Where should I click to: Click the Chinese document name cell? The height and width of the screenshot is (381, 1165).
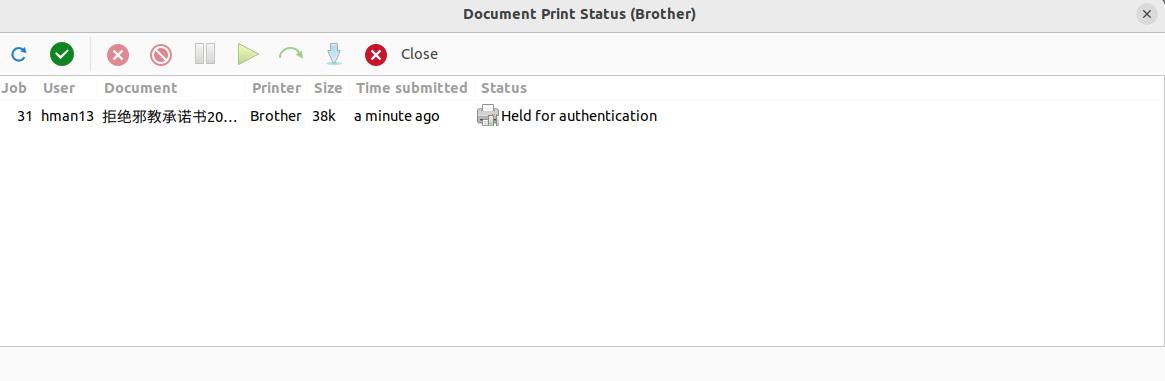[x=170, y=117]
